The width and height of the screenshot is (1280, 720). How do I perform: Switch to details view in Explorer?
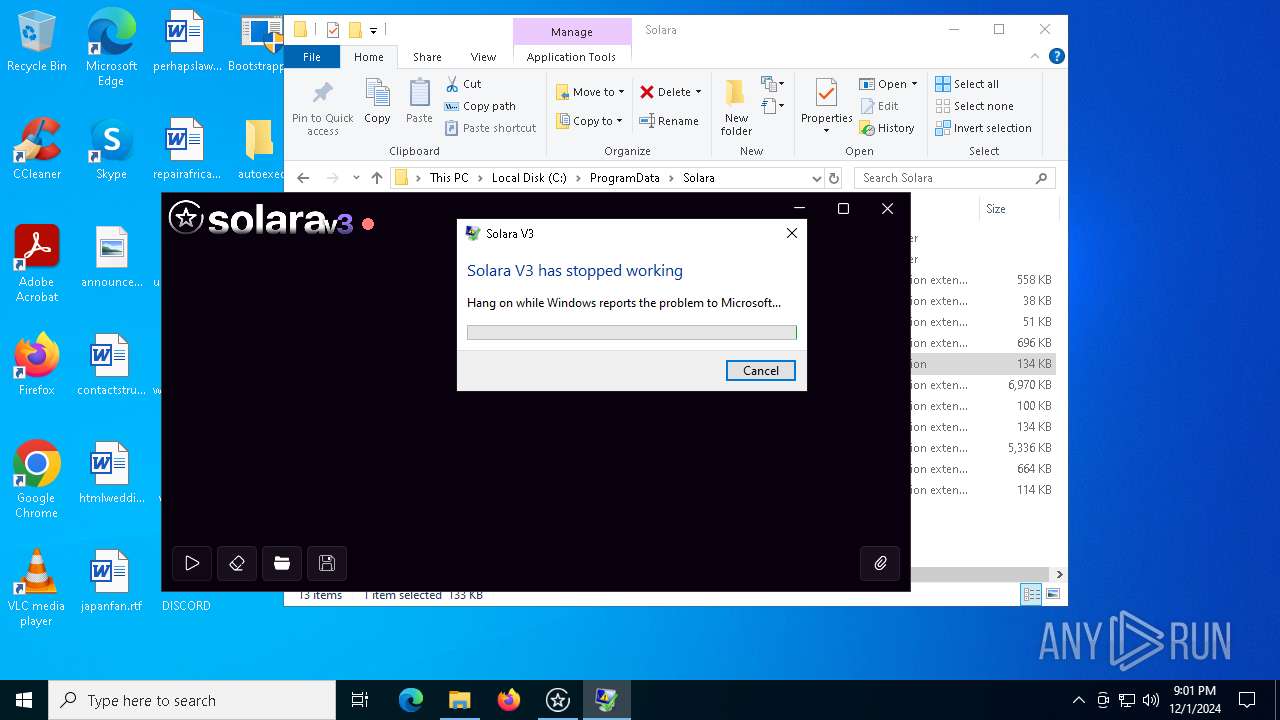(x=1031, y=594)
